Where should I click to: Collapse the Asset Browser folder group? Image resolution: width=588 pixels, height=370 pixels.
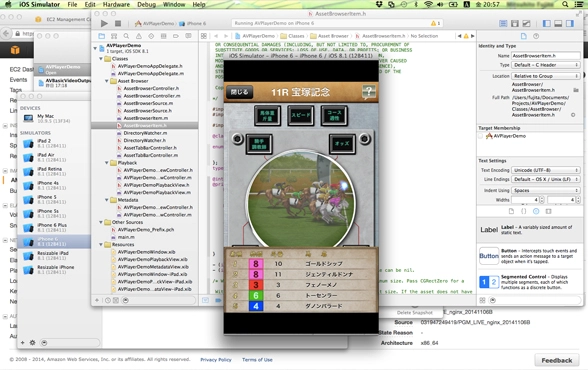[x=107, y=81]
